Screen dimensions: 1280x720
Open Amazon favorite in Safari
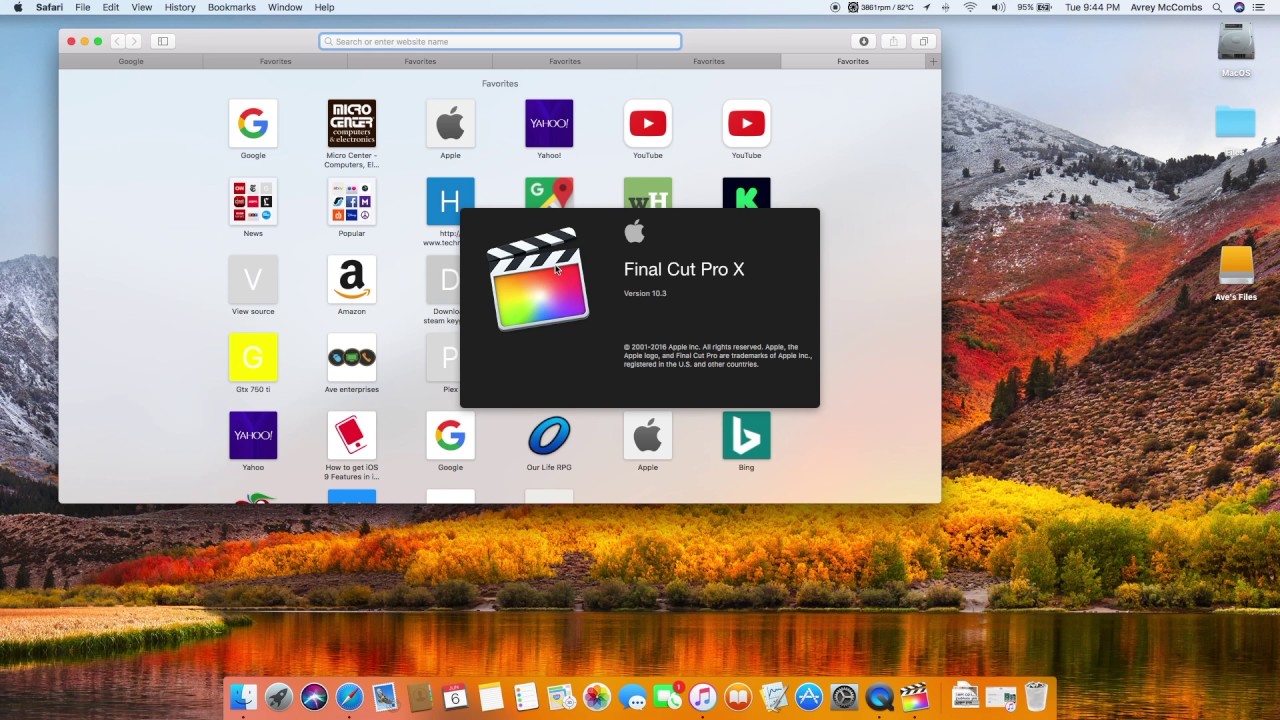point(352,280)
